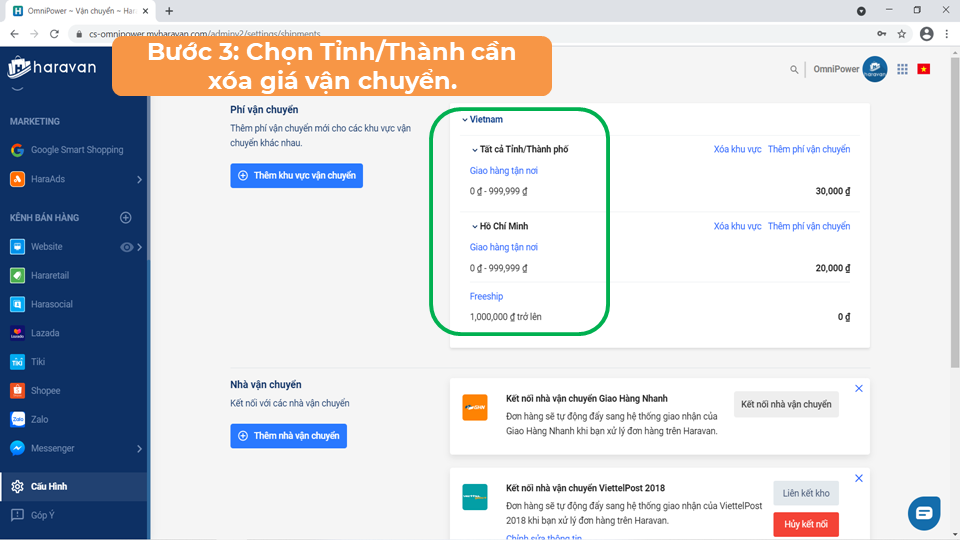Viewport: 960px width, 540px height.
Task: Collapse the Hồ Chí Minh zone
Action: (474, 227)
